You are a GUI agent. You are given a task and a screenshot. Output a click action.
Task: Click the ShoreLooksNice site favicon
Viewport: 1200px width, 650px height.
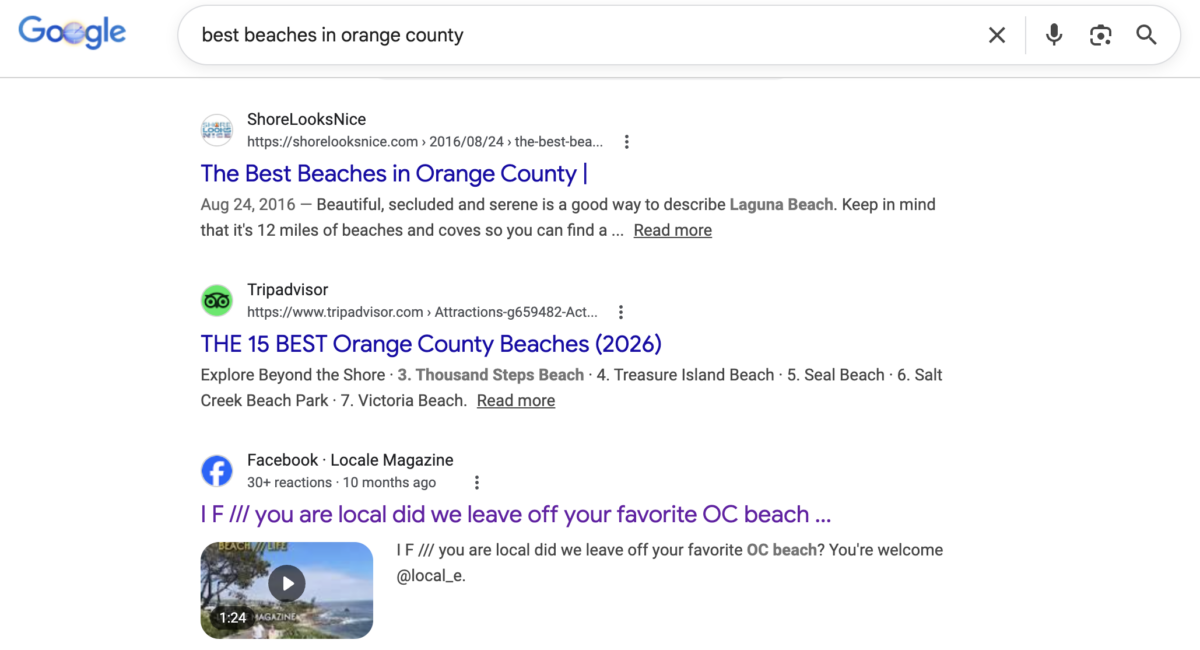point(217,130)
